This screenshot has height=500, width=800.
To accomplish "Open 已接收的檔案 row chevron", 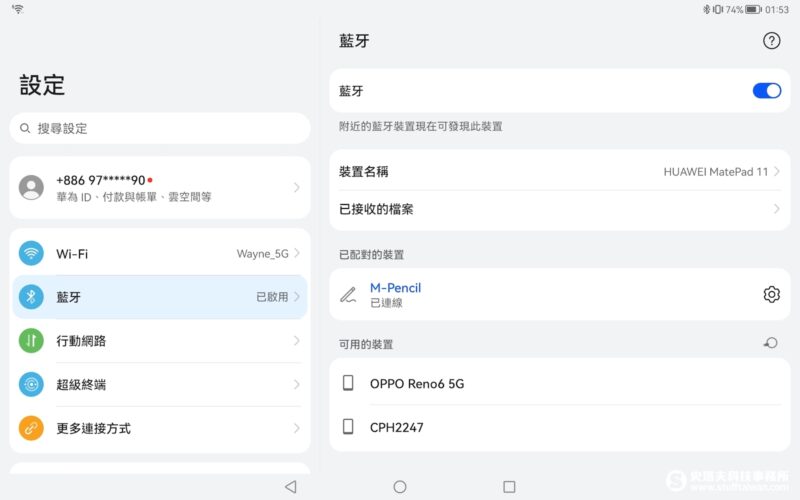I will pyautogui.click(x=777, y=209).
